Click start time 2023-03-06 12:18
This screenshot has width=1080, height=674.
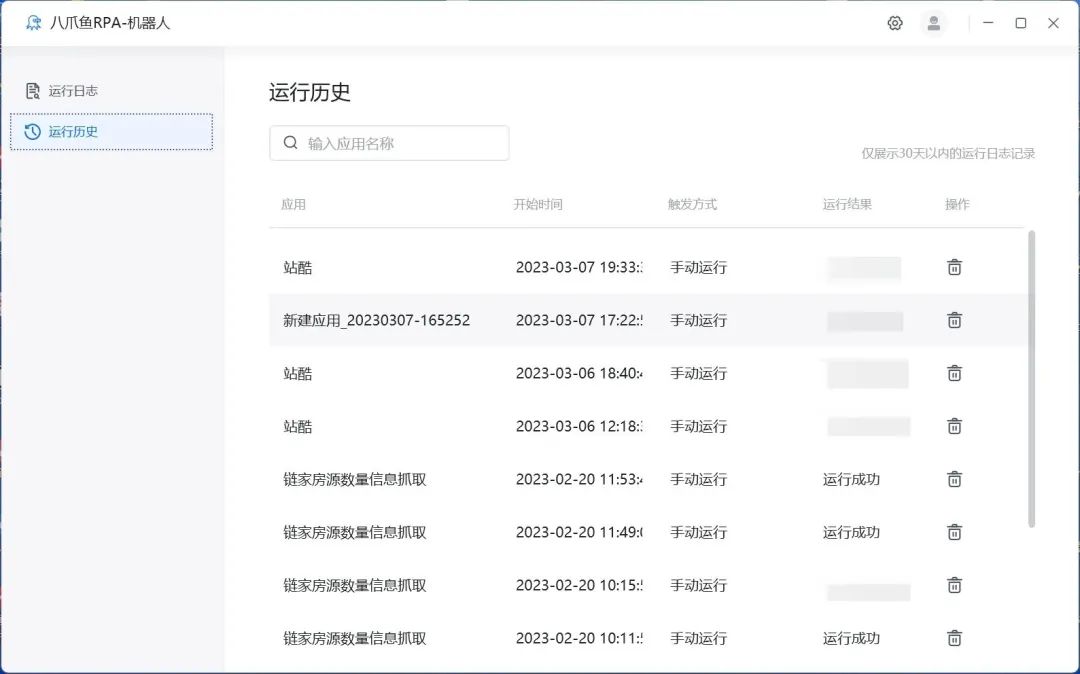(x=579, y=426)
